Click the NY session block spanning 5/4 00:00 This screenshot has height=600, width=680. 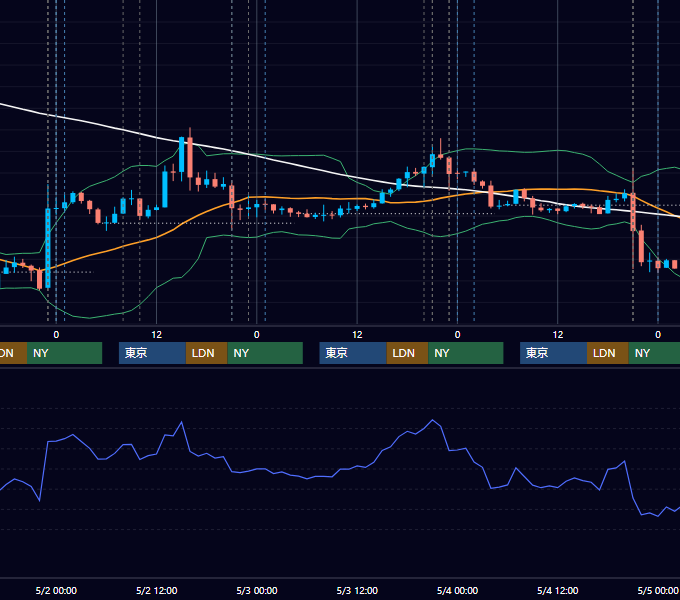click(x=466, y=353)
